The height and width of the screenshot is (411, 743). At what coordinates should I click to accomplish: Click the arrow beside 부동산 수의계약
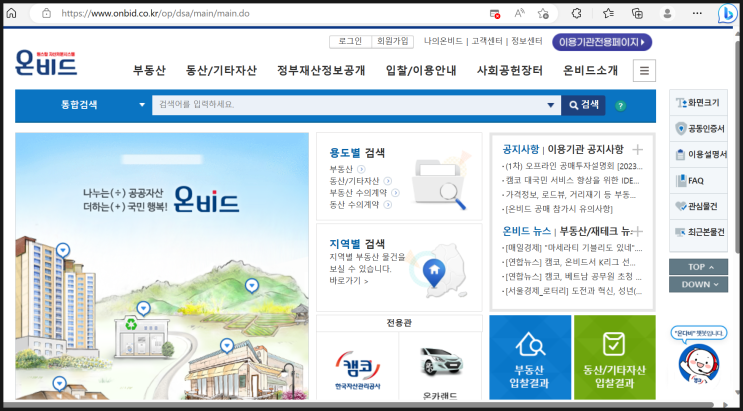[395, 192]
